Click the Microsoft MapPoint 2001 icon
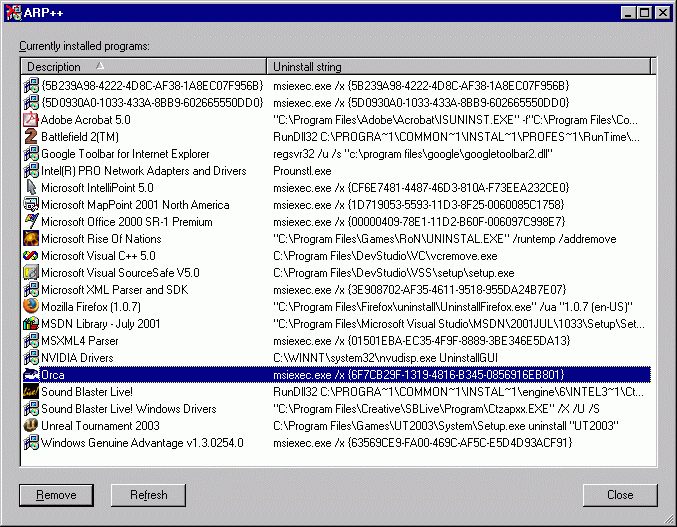677x527 pixels. [x=31, y=205]
